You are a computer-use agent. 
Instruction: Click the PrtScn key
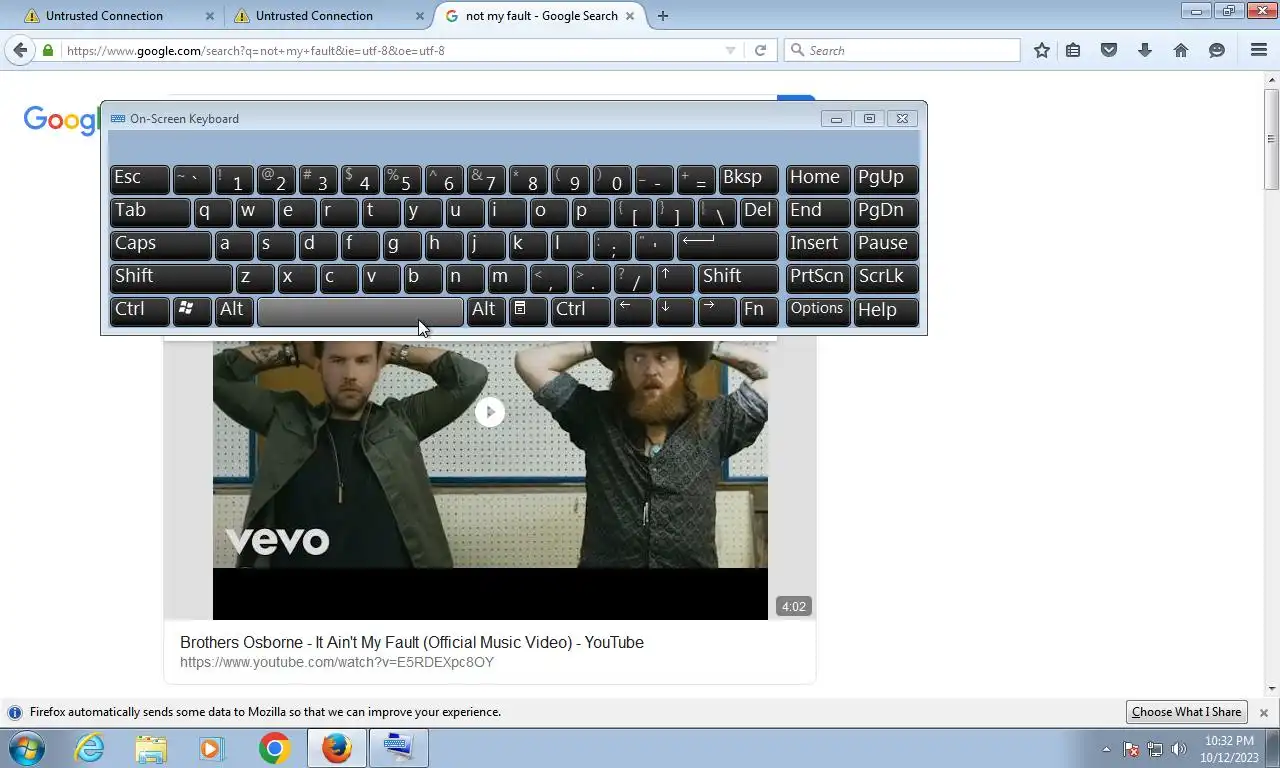click(x=818, y=277)
